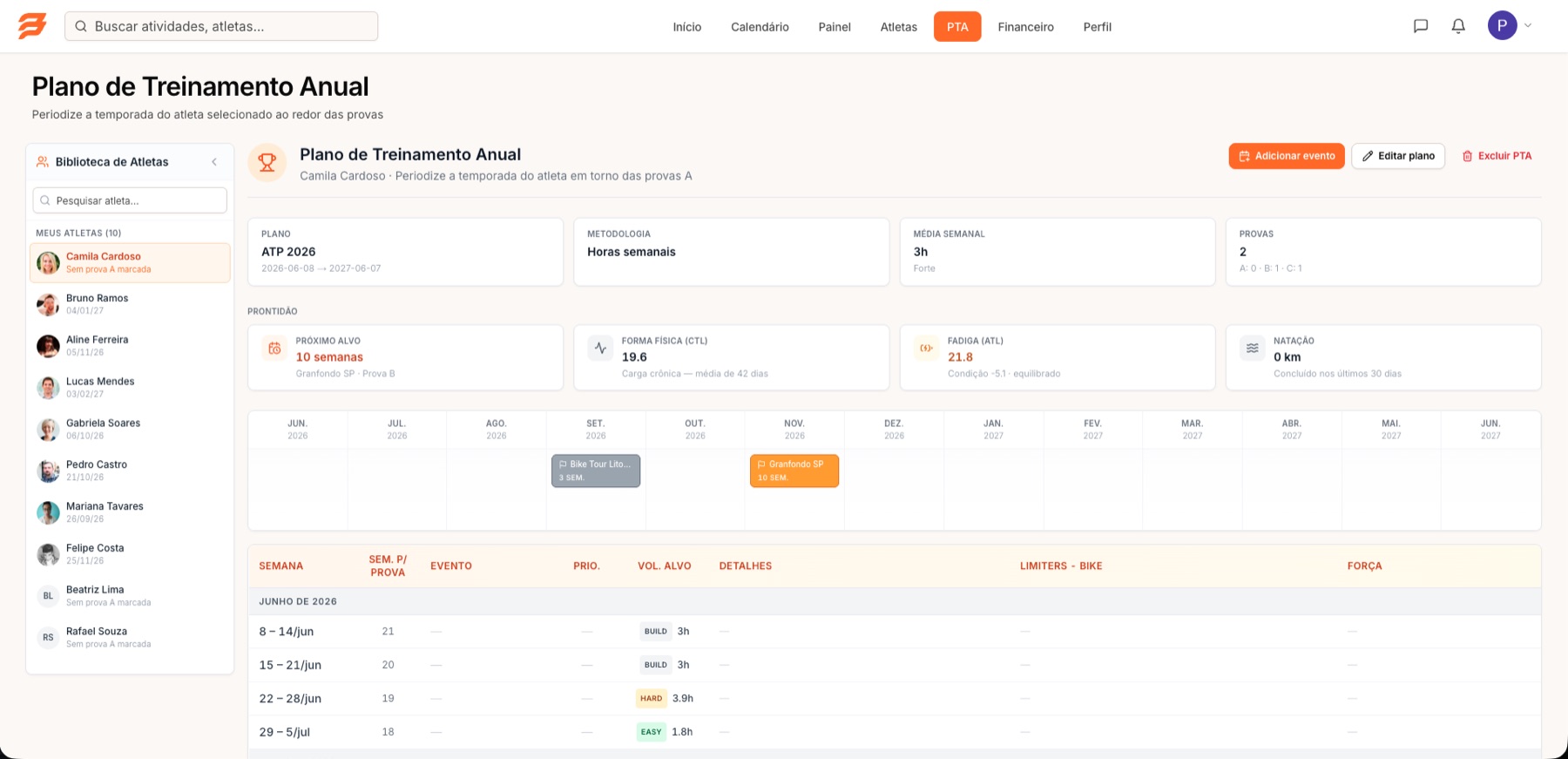Click the Fadiga ATL icon
Image resolution: width=1568 pixels, height=759 pixels.
tap(926, 349)
